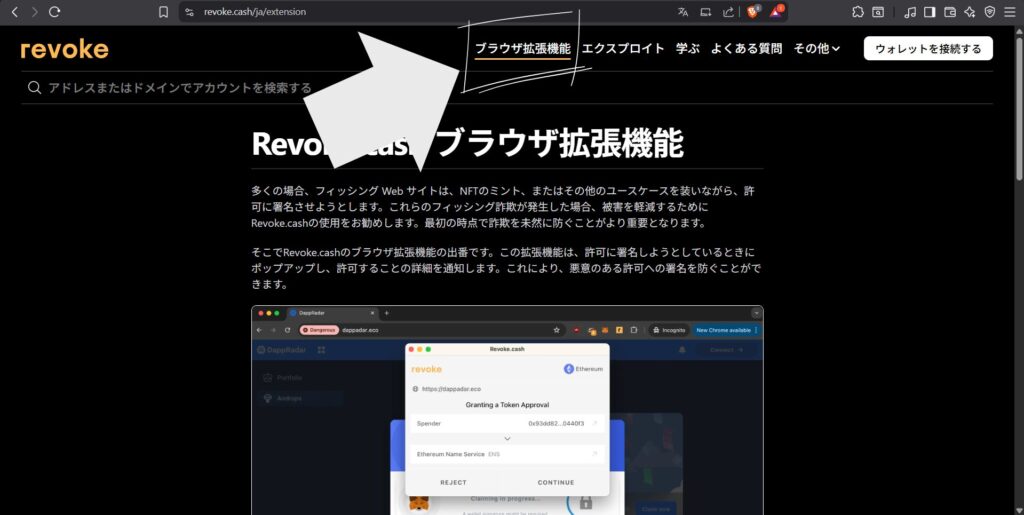Click the Brave Shields lion icon
The height and width of the screenshot is (515, 1024).
click(752, 12)
